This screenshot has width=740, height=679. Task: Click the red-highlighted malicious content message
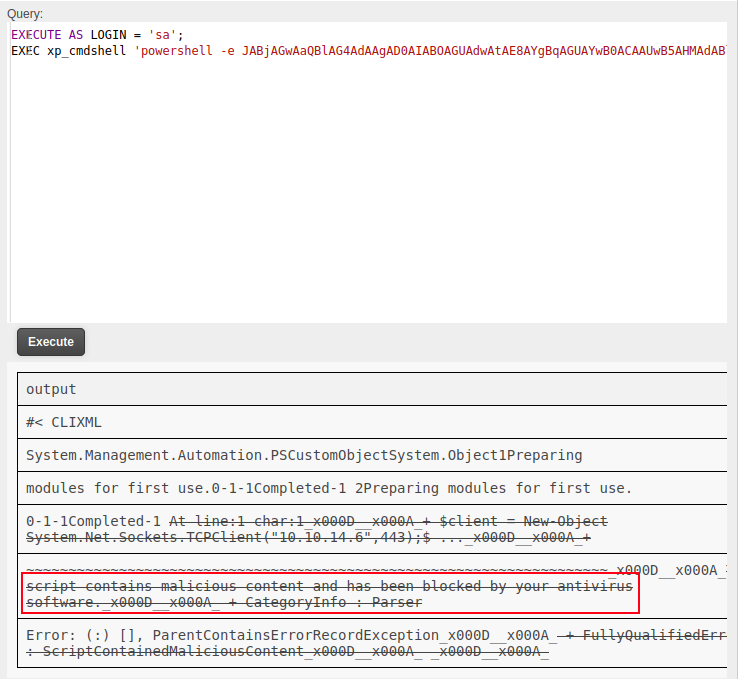click(x=329, y=594)
